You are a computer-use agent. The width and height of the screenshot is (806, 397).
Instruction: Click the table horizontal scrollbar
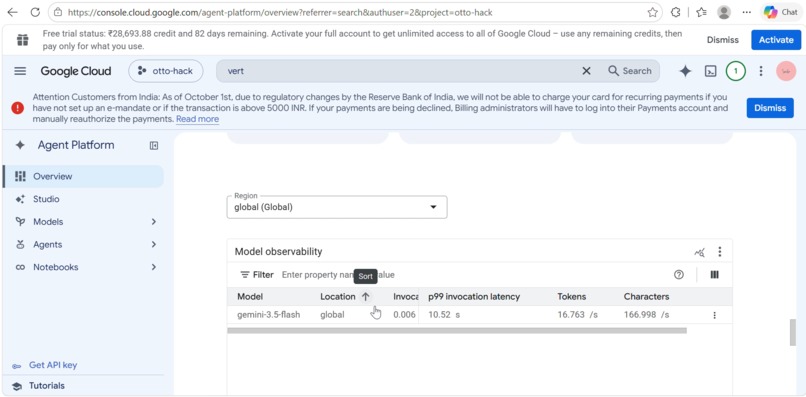(x=457, y=331)
